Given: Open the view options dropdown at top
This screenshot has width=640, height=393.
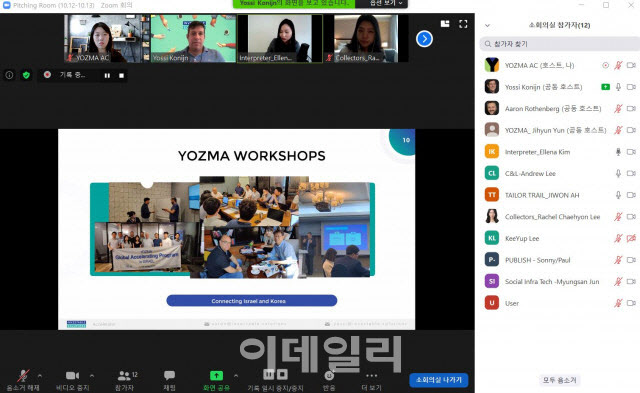Looking at the screenshot, I should (382, 4).
